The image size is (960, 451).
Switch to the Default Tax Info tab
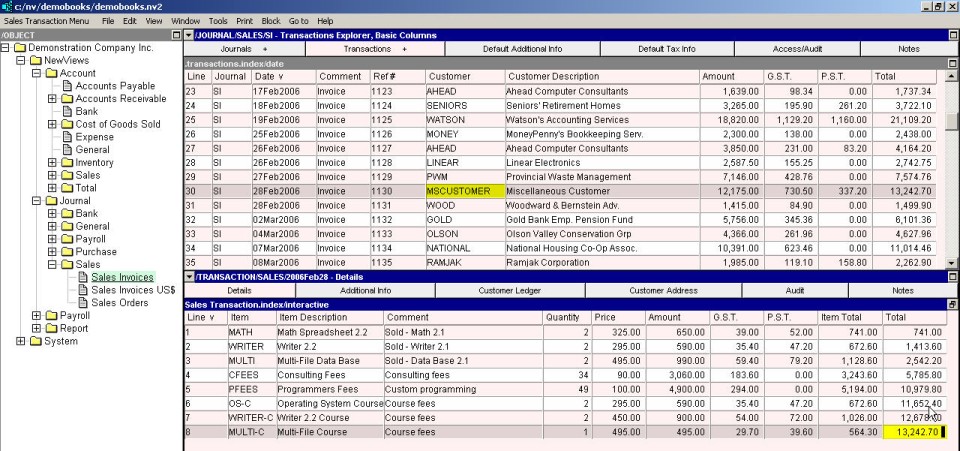[x=667, y=48]
